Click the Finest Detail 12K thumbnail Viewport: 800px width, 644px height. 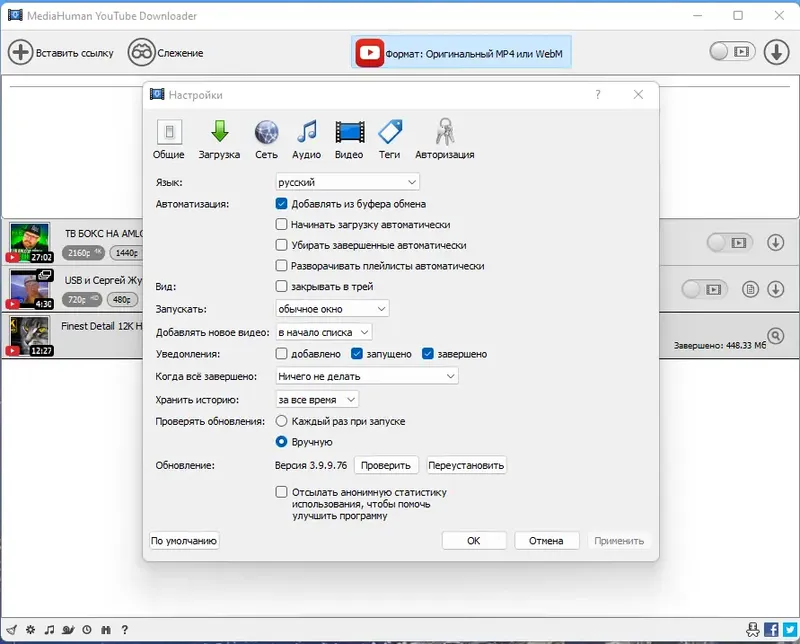click(x=30, y=336)
